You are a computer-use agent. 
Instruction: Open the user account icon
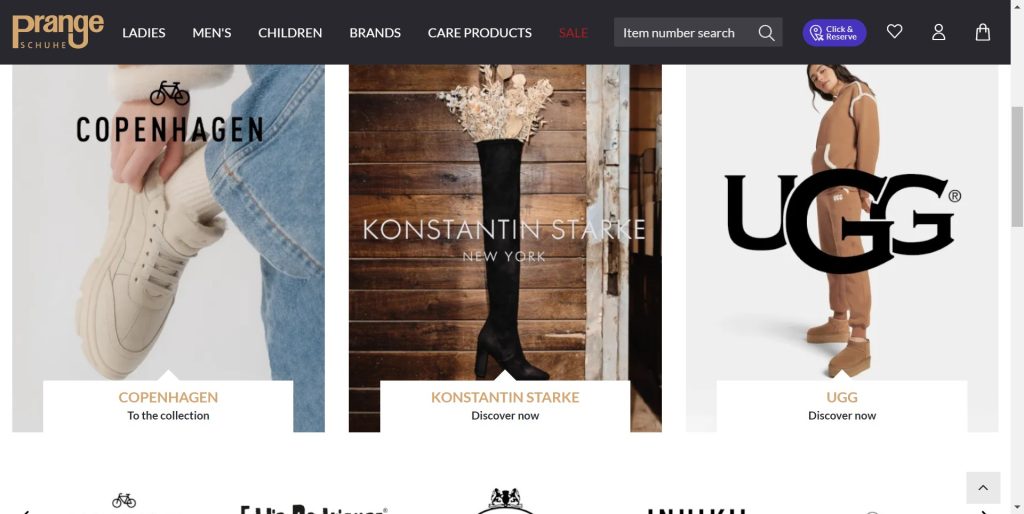click(x=938, y=32)
